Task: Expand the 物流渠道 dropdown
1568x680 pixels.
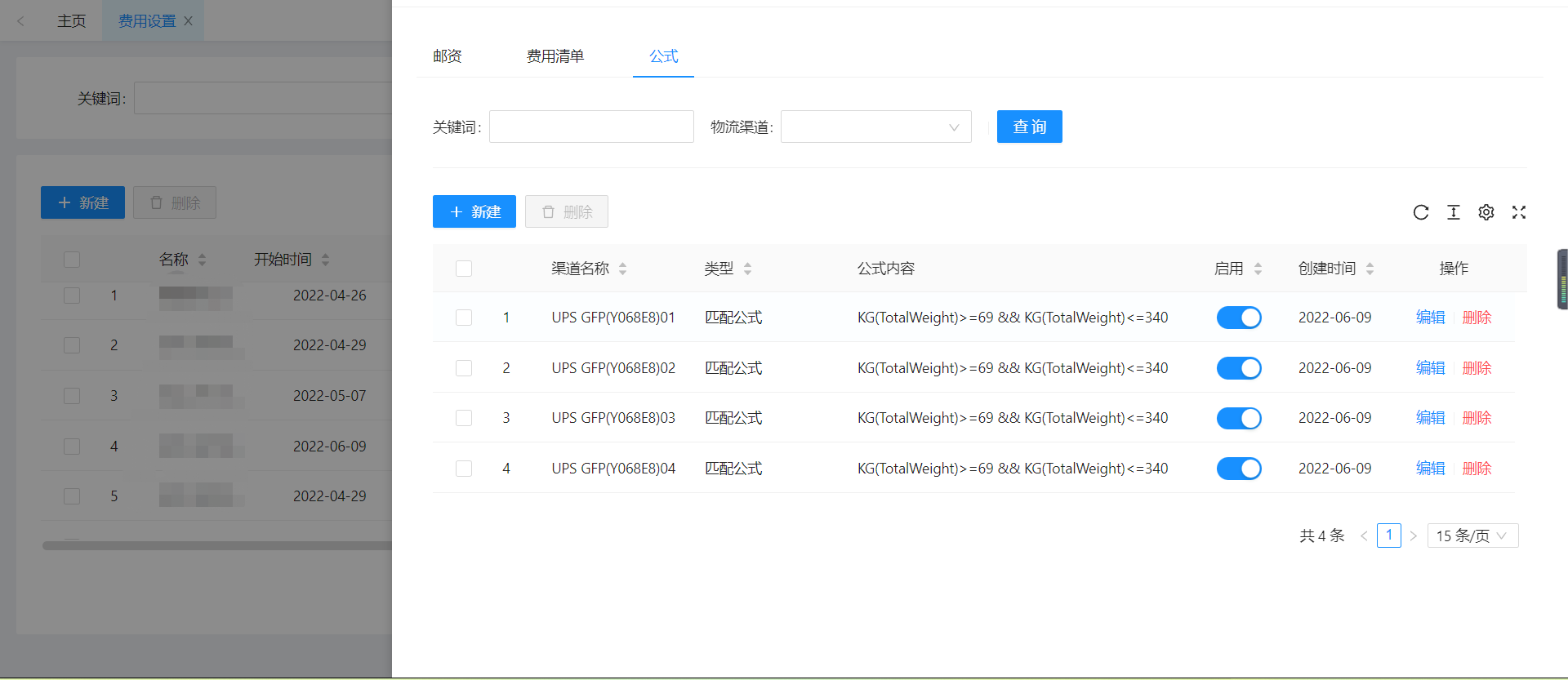Action: click(x=875, y=127)
